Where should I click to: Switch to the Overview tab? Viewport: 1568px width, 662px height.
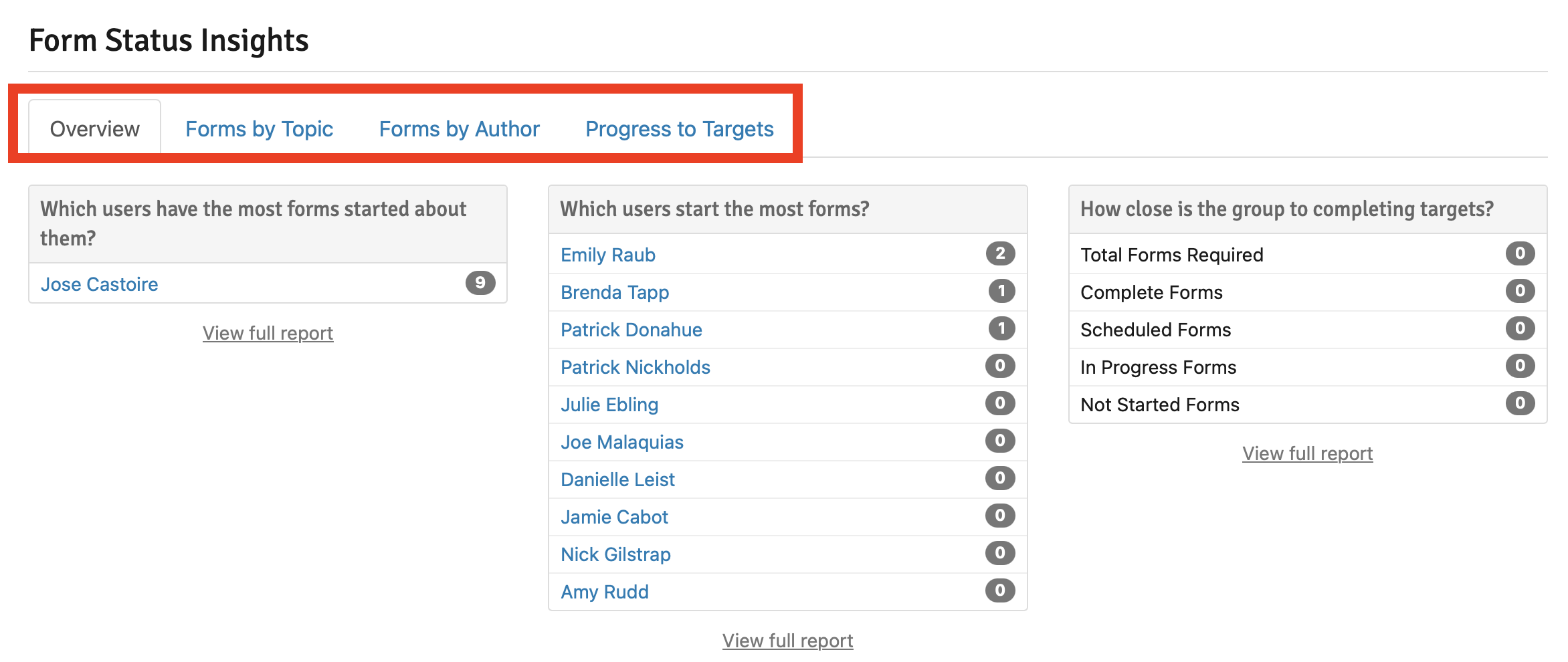click(x=94, y=129)
